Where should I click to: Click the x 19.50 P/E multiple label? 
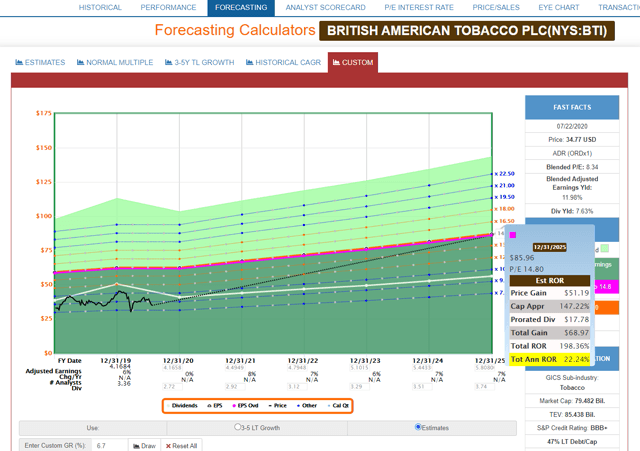tap(504, 197)
